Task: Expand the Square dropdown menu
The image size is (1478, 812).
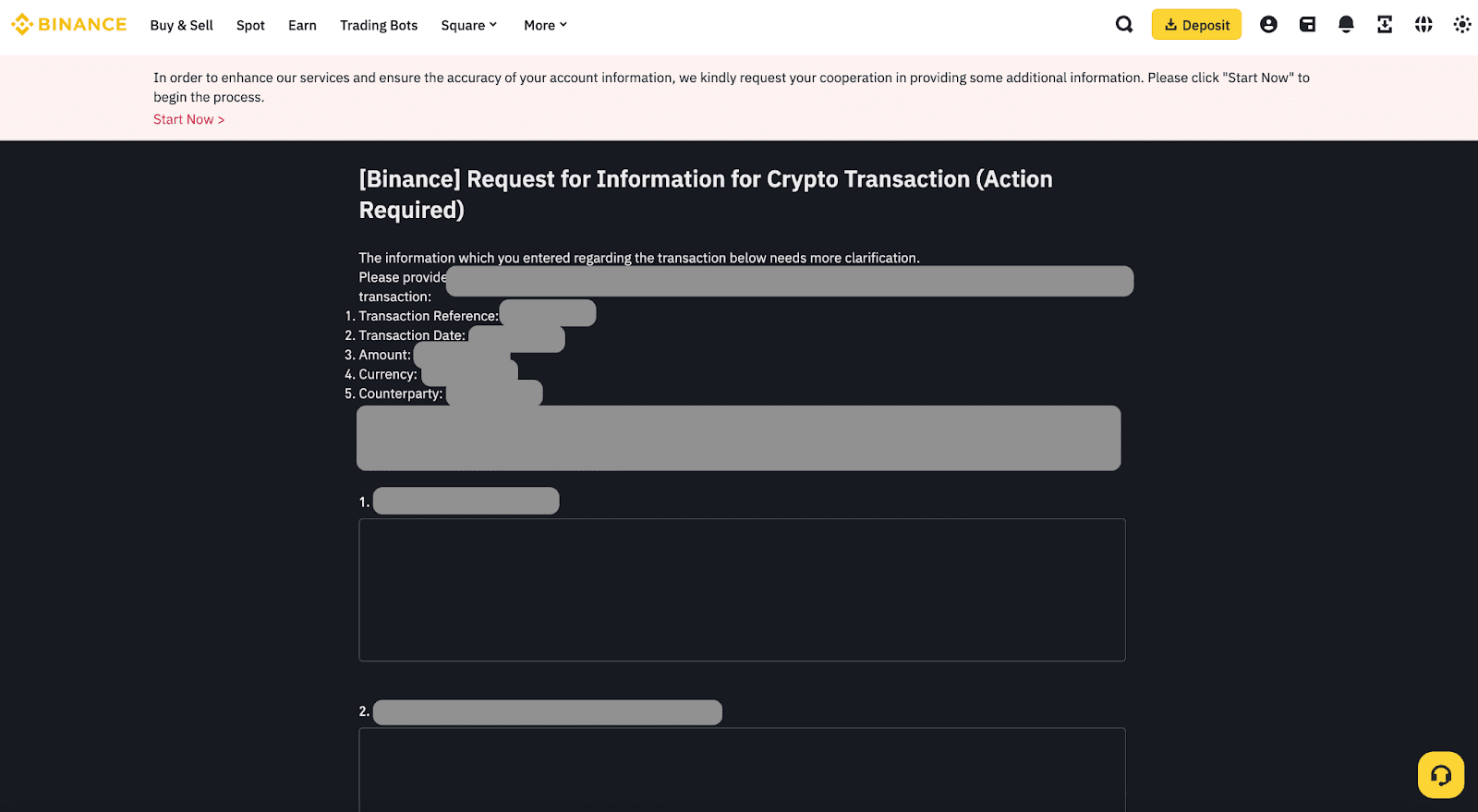Action: [x=469, y=25]
